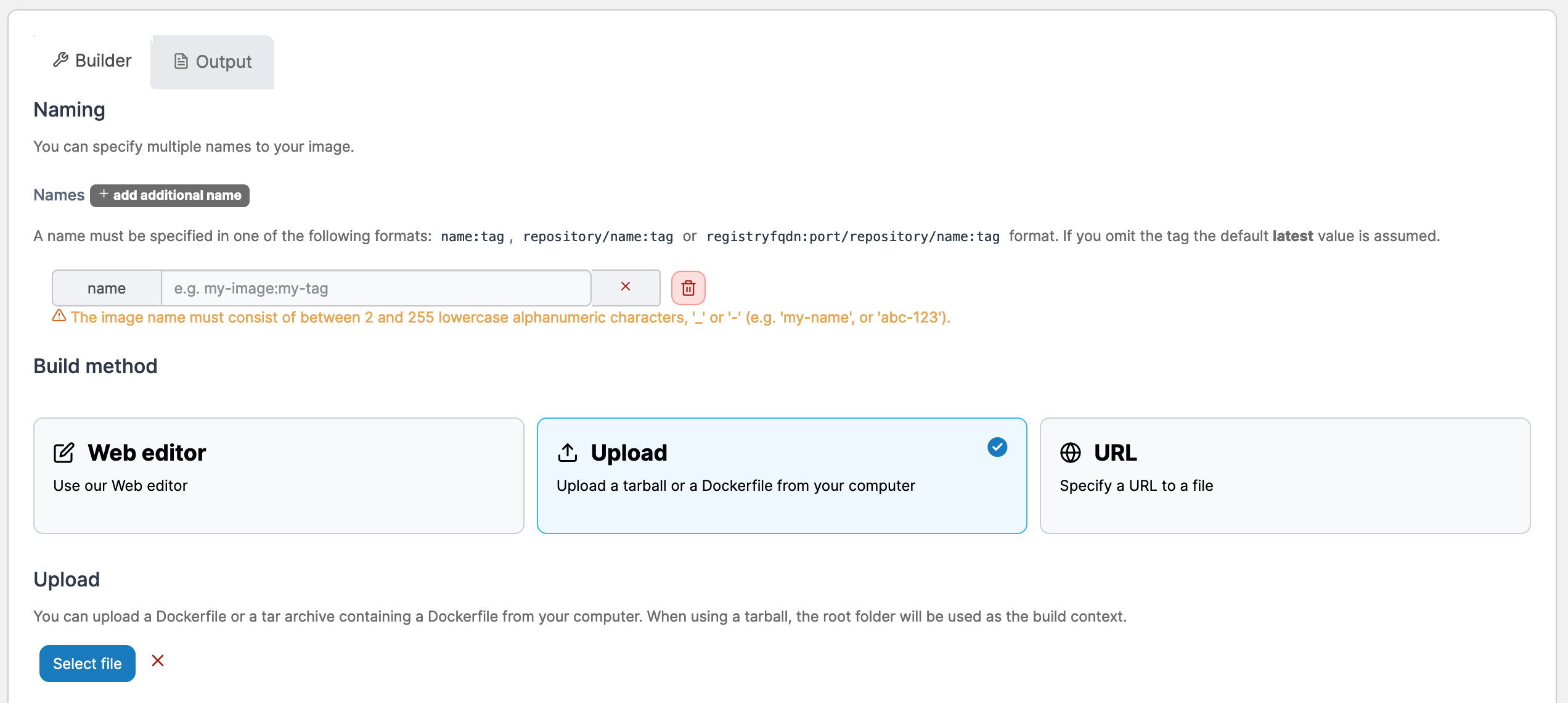Click the Upload arrow icon
This screenshot has height=703, width=1568.
(567, 453)
